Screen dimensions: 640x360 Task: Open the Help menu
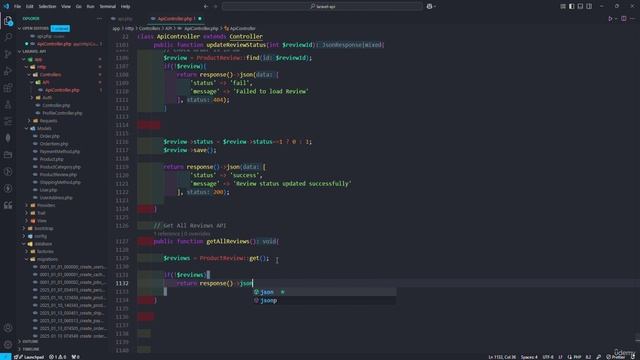(x=125, y=7)
